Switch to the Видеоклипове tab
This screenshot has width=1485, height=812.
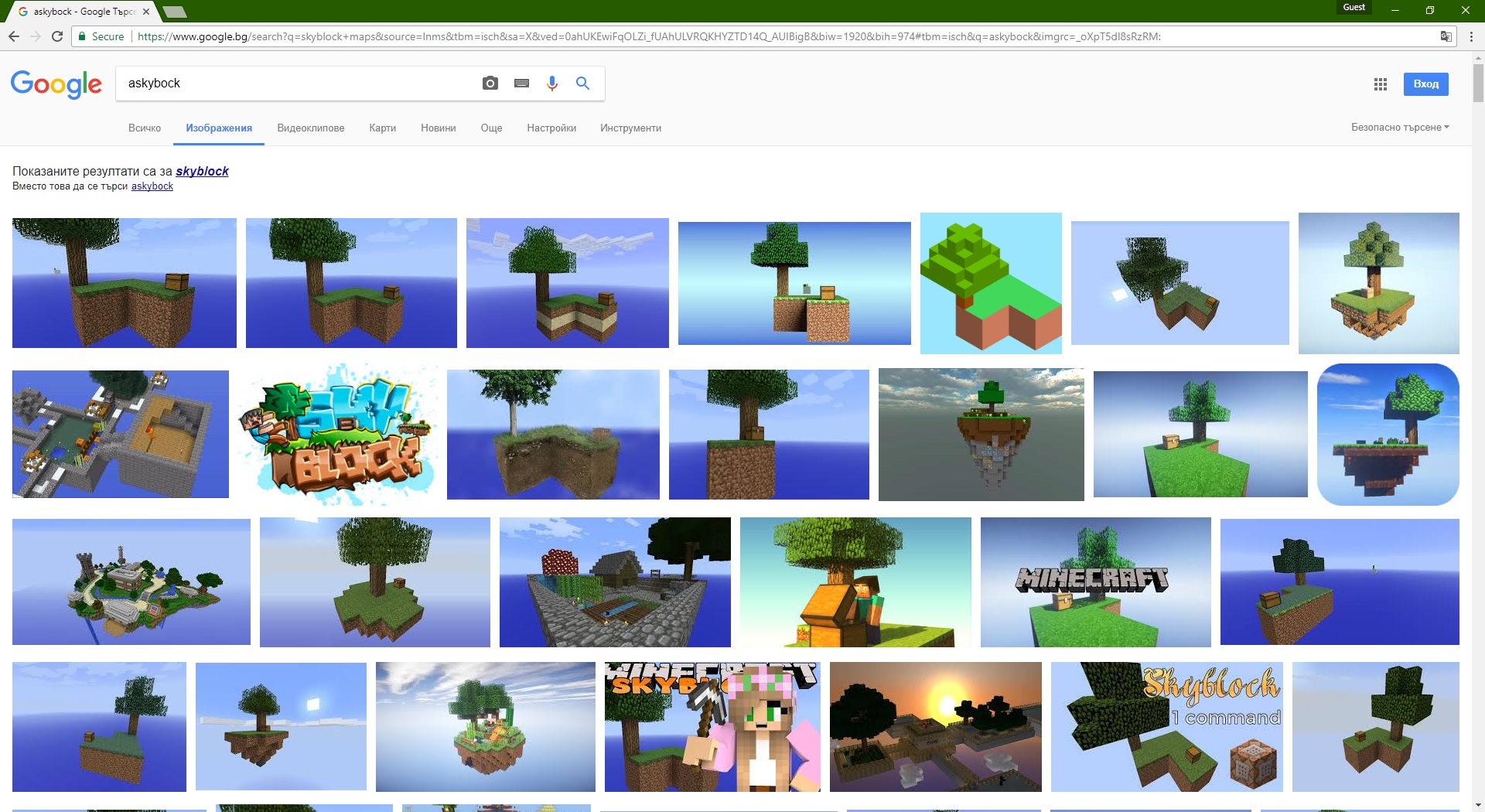coord(311,128)
